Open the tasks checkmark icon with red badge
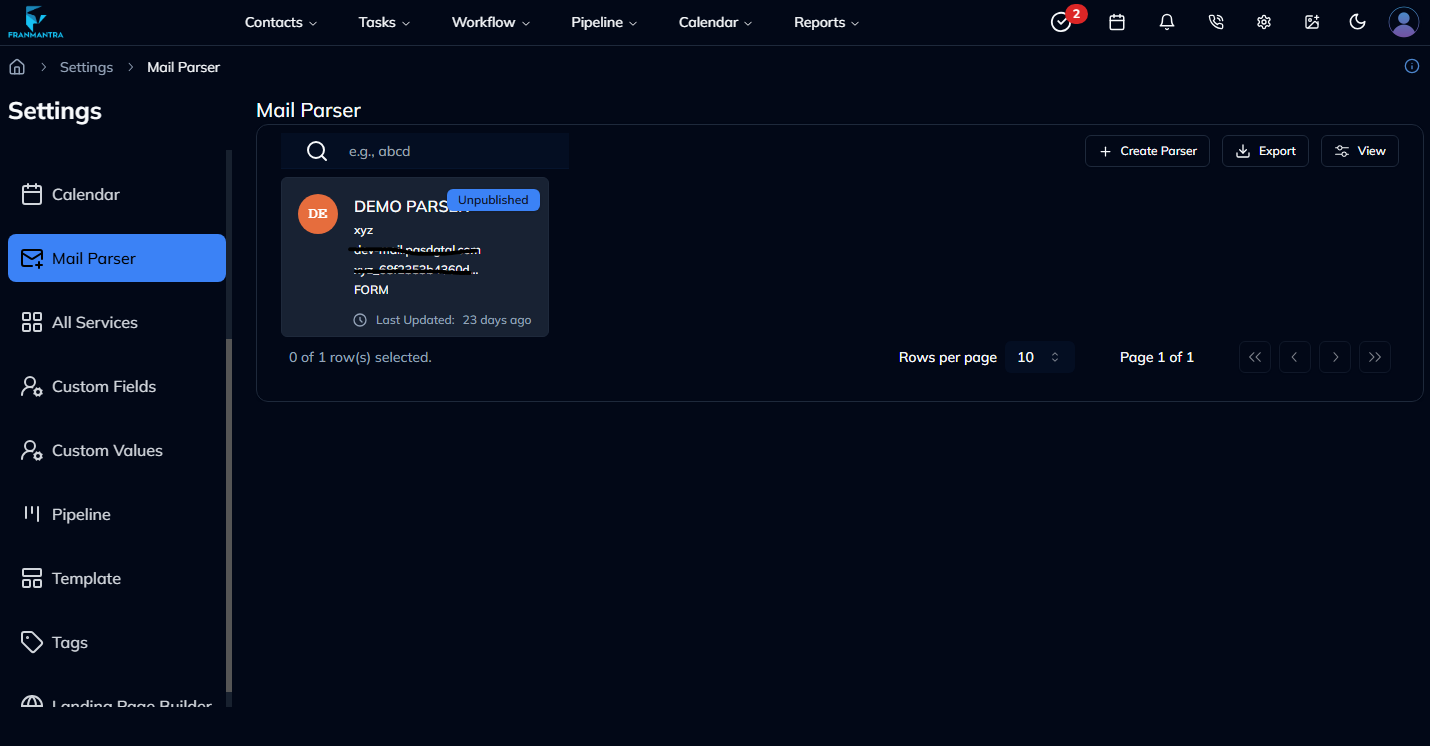The height and width of the screenshot is (746, 1430). pos(1060,21)
